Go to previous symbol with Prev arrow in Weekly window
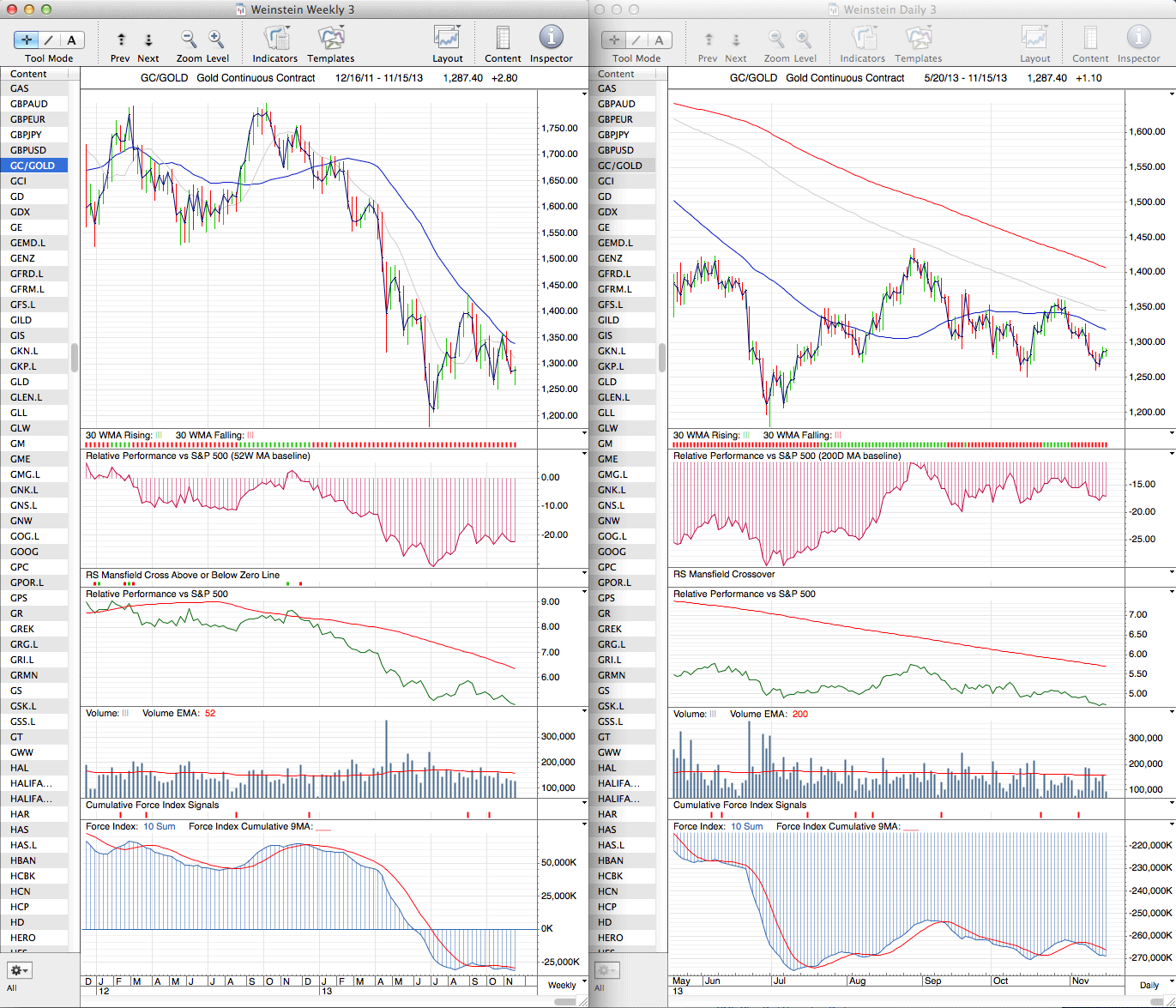Screen dimensions: 1176x1008 click(121, 39)
